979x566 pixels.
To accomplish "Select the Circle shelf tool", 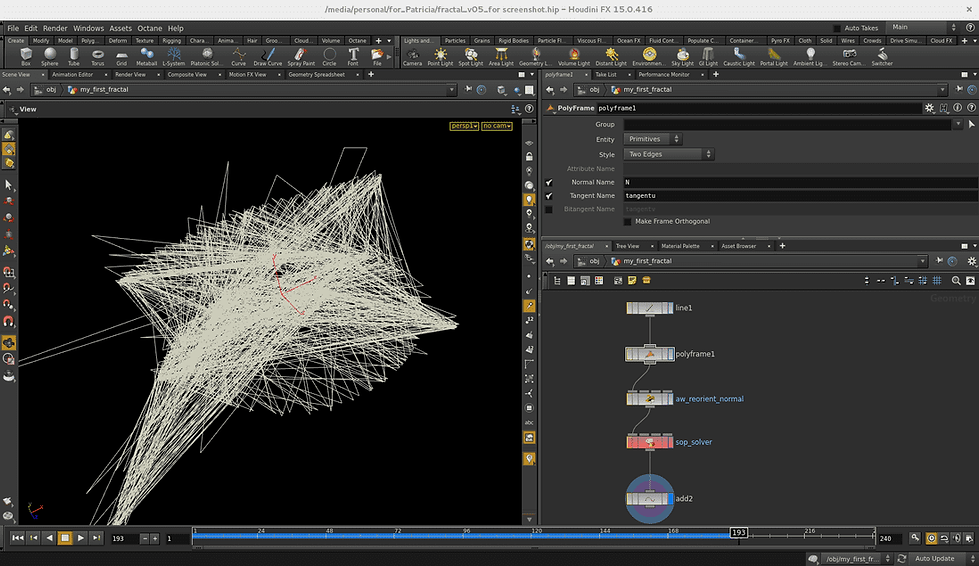I will coord(329,57).
